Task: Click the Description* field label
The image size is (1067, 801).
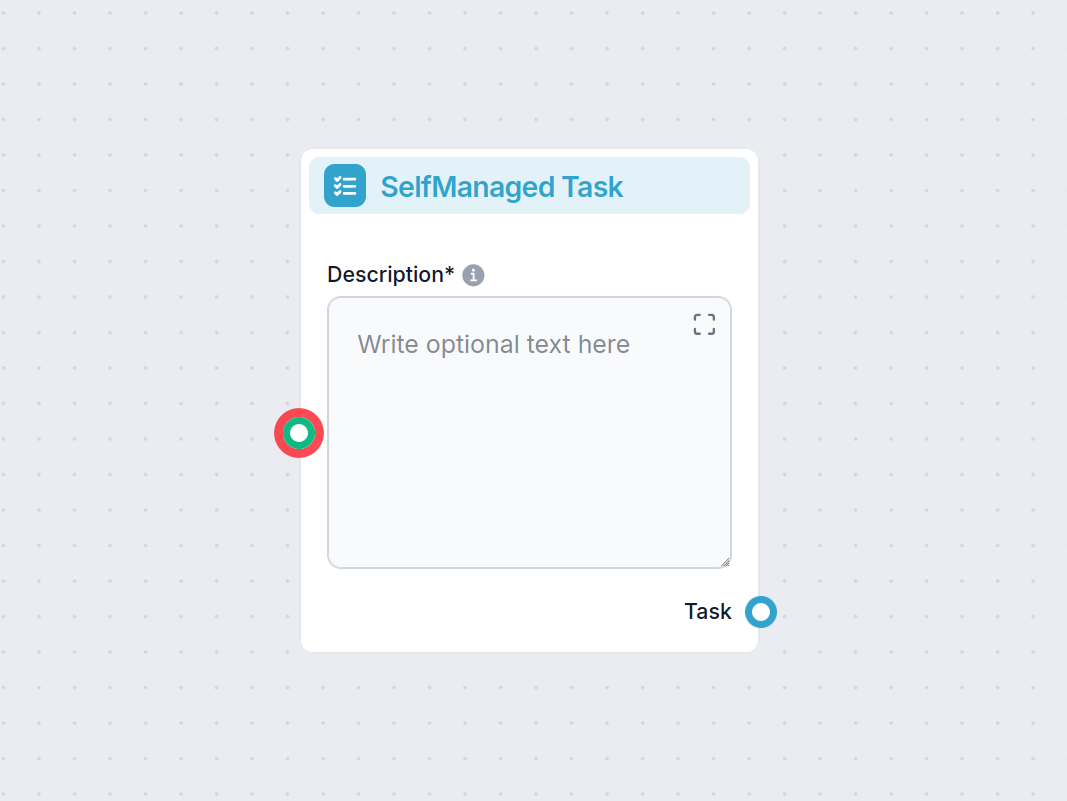Action: click(x=390, y=275)
